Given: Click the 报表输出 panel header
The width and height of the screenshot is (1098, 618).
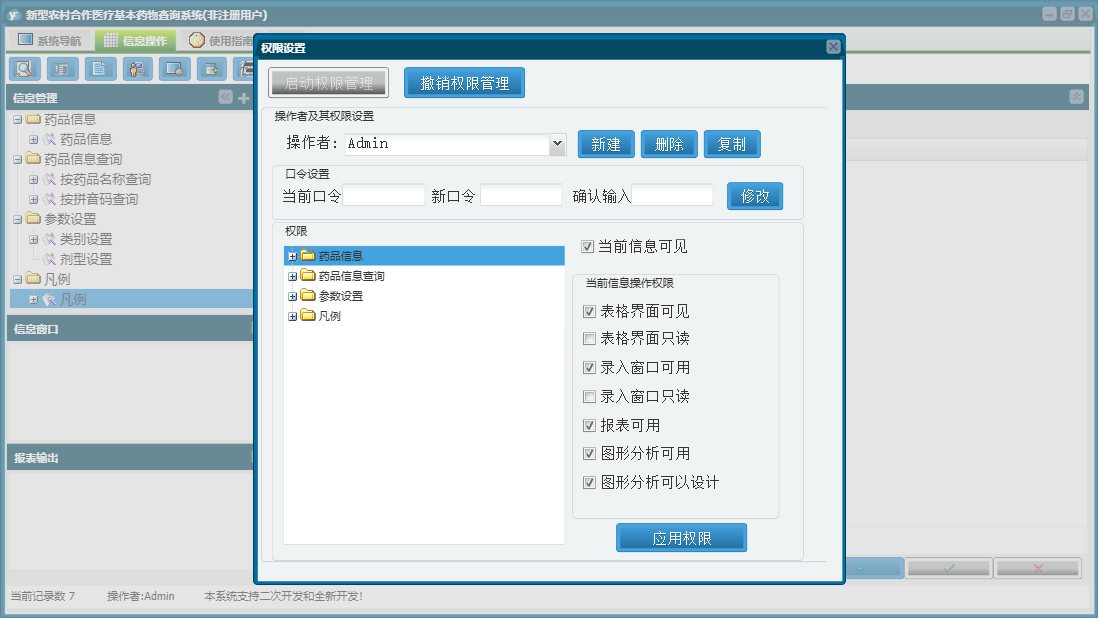Looking at the screenshot, I should click(x=130, y=457).
